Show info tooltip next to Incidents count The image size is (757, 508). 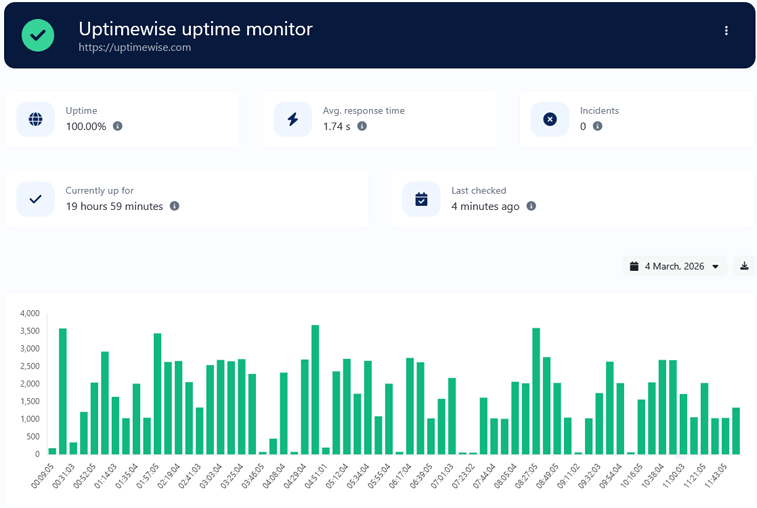pos(597,126)
